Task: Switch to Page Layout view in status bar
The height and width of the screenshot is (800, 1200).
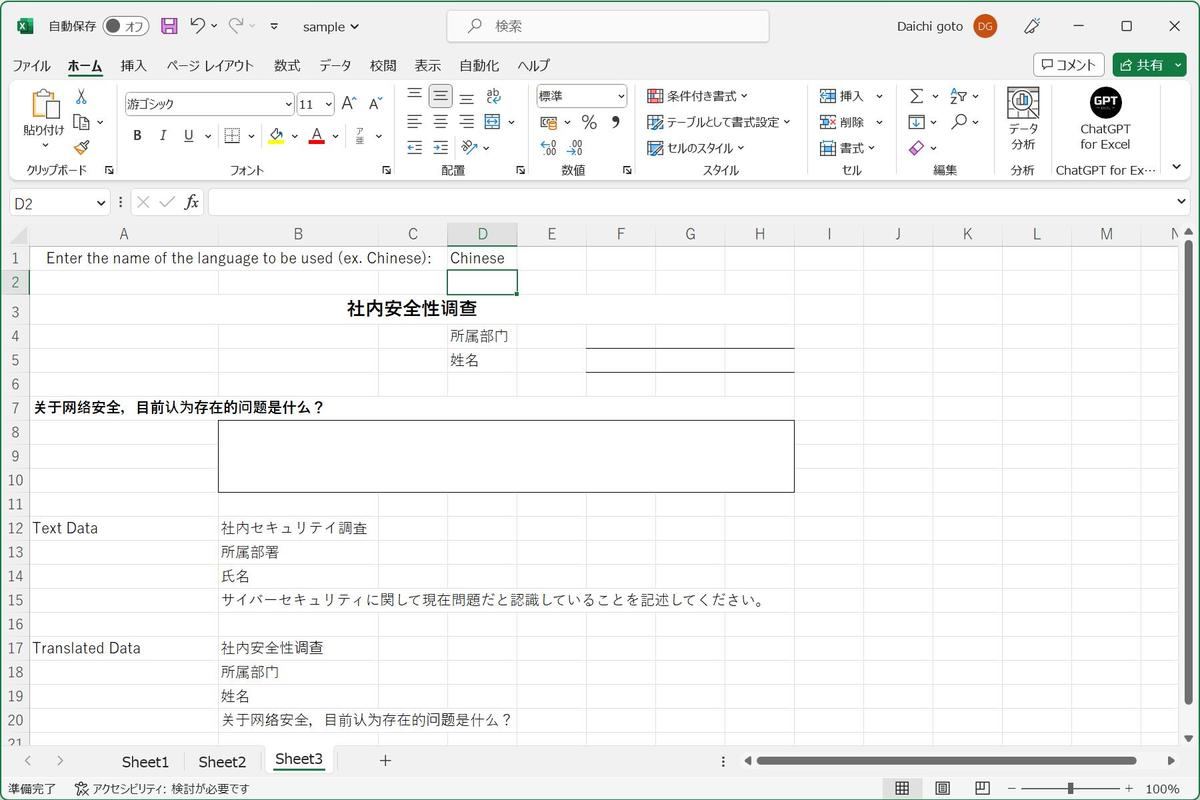Action: [x=942, y=788]
